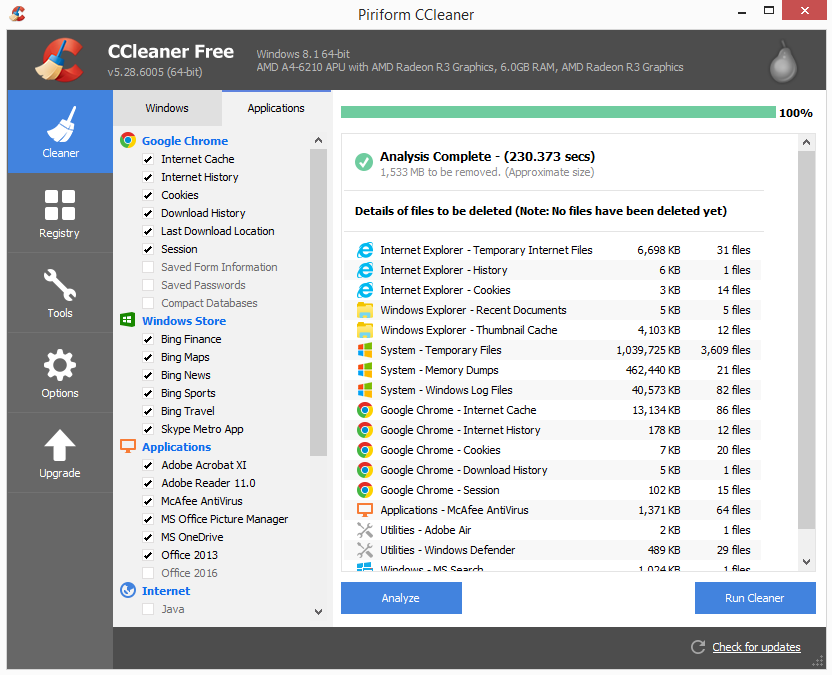Click the green 100% progress bar
Viewport: 832px width, 675px height.
(558, 112)
